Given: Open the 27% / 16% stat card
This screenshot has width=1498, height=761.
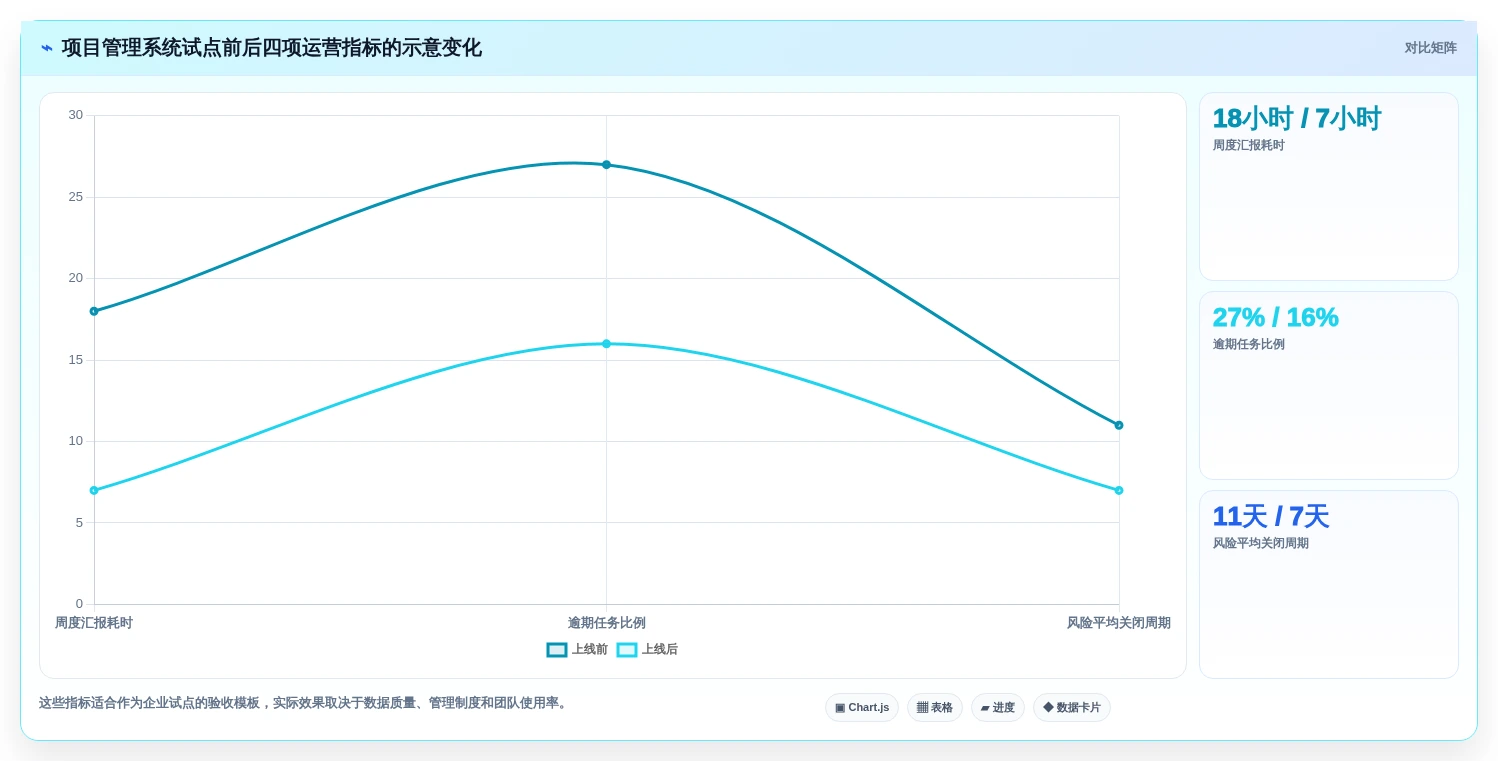Looking at the screenshot, I should 1329,386.
